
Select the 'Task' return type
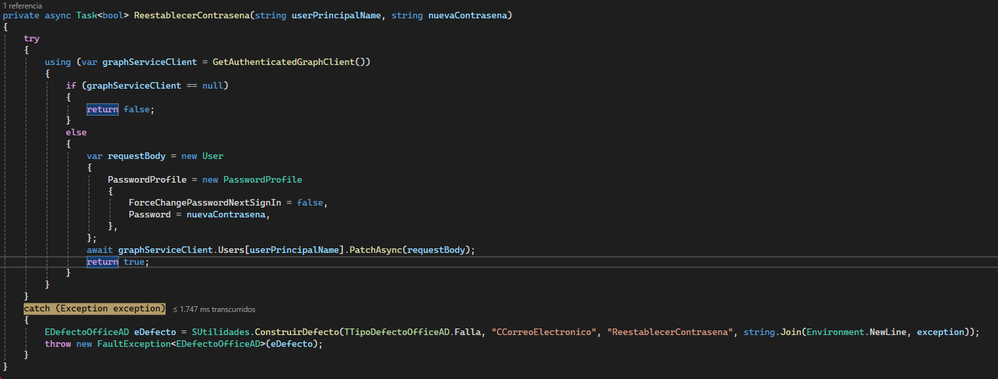tap(86, 15)
